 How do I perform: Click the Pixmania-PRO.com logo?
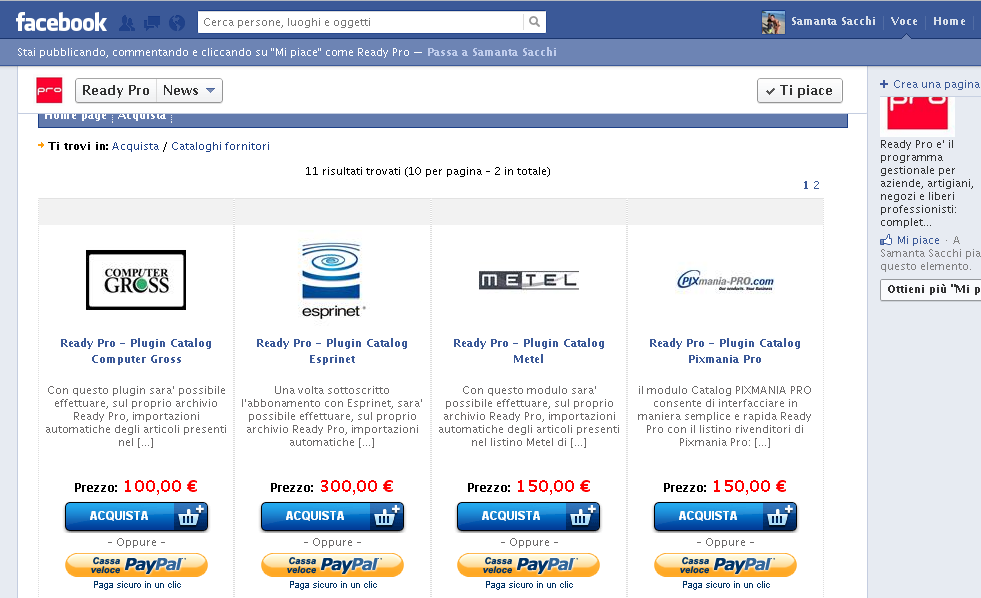tap(725, 280)
